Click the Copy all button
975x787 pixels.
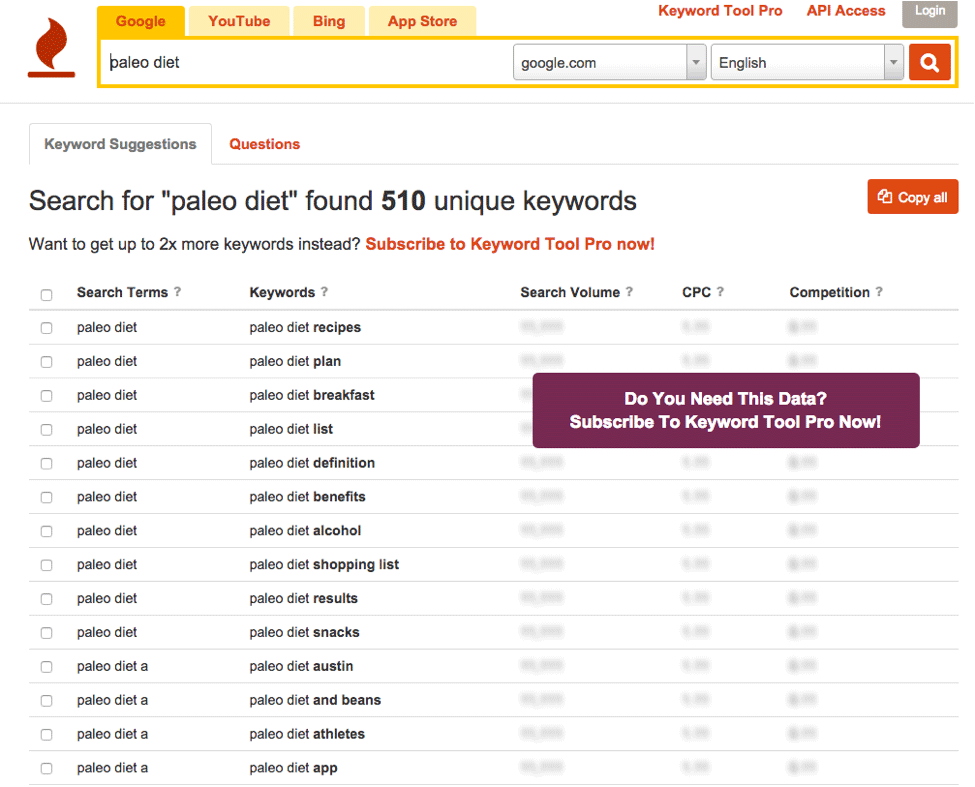click(912, 197)
